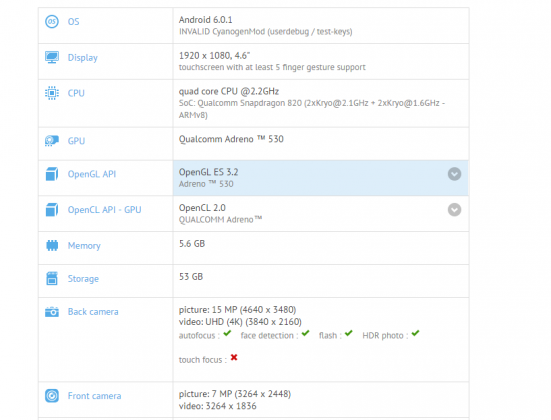551x420 pixels.
Task: Click the face detection green checkmark
Action: point(305,333)
